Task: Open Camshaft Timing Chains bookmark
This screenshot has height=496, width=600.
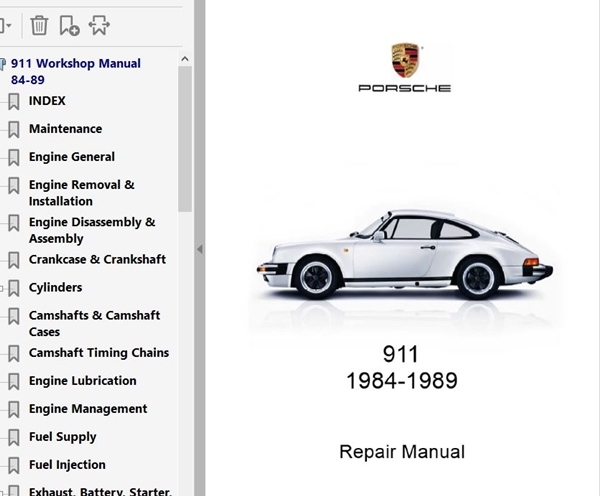Action: click(99, 352)
